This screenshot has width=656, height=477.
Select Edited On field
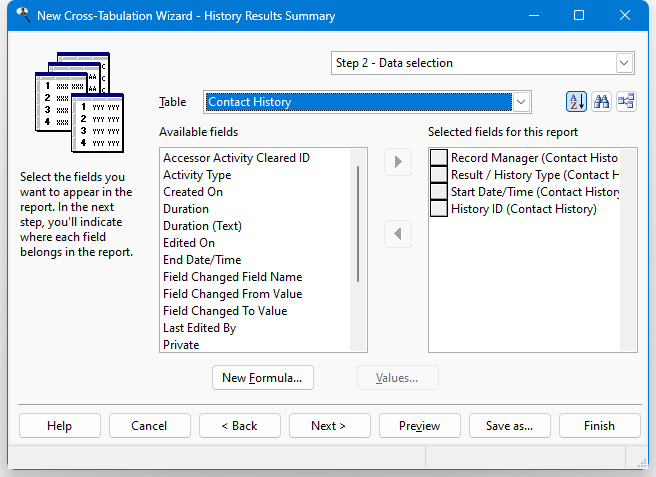pyautogui.click(x=189, y=243)
